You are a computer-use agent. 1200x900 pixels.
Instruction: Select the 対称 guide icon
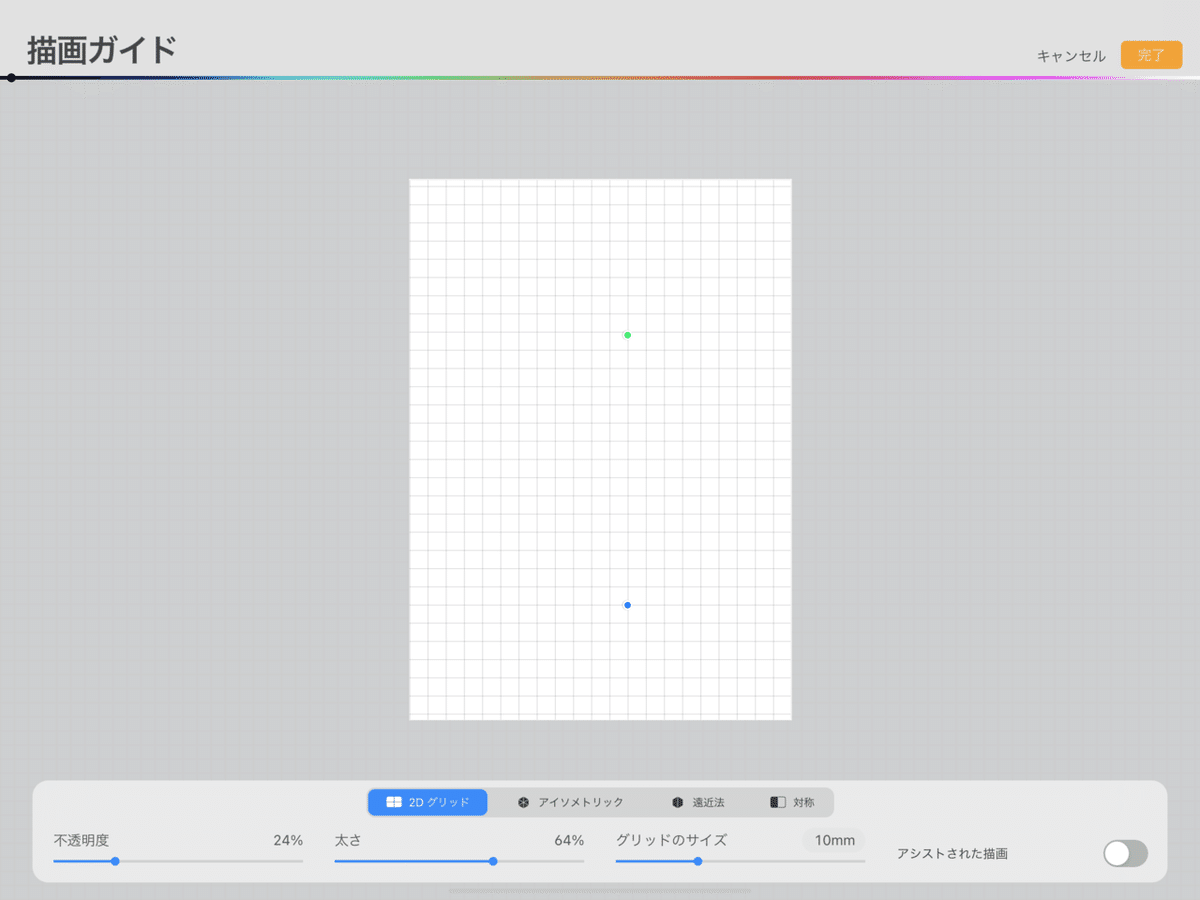click(797, 802)
